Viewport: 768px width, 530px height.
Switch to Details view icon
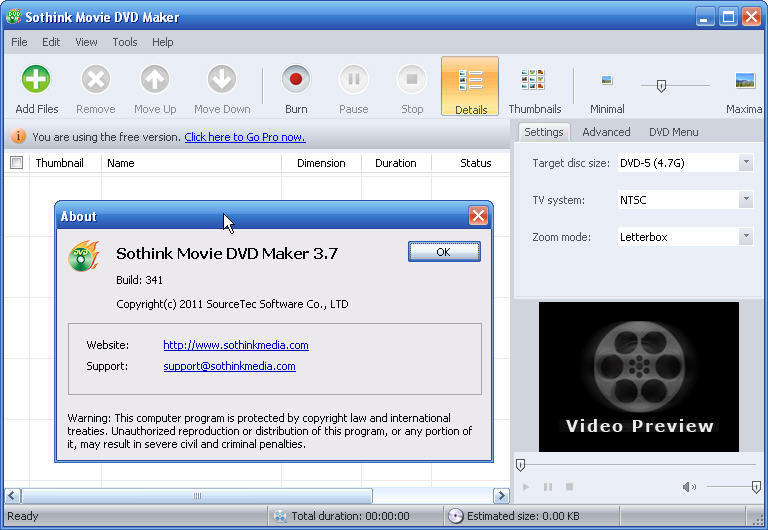click(470, 80)
